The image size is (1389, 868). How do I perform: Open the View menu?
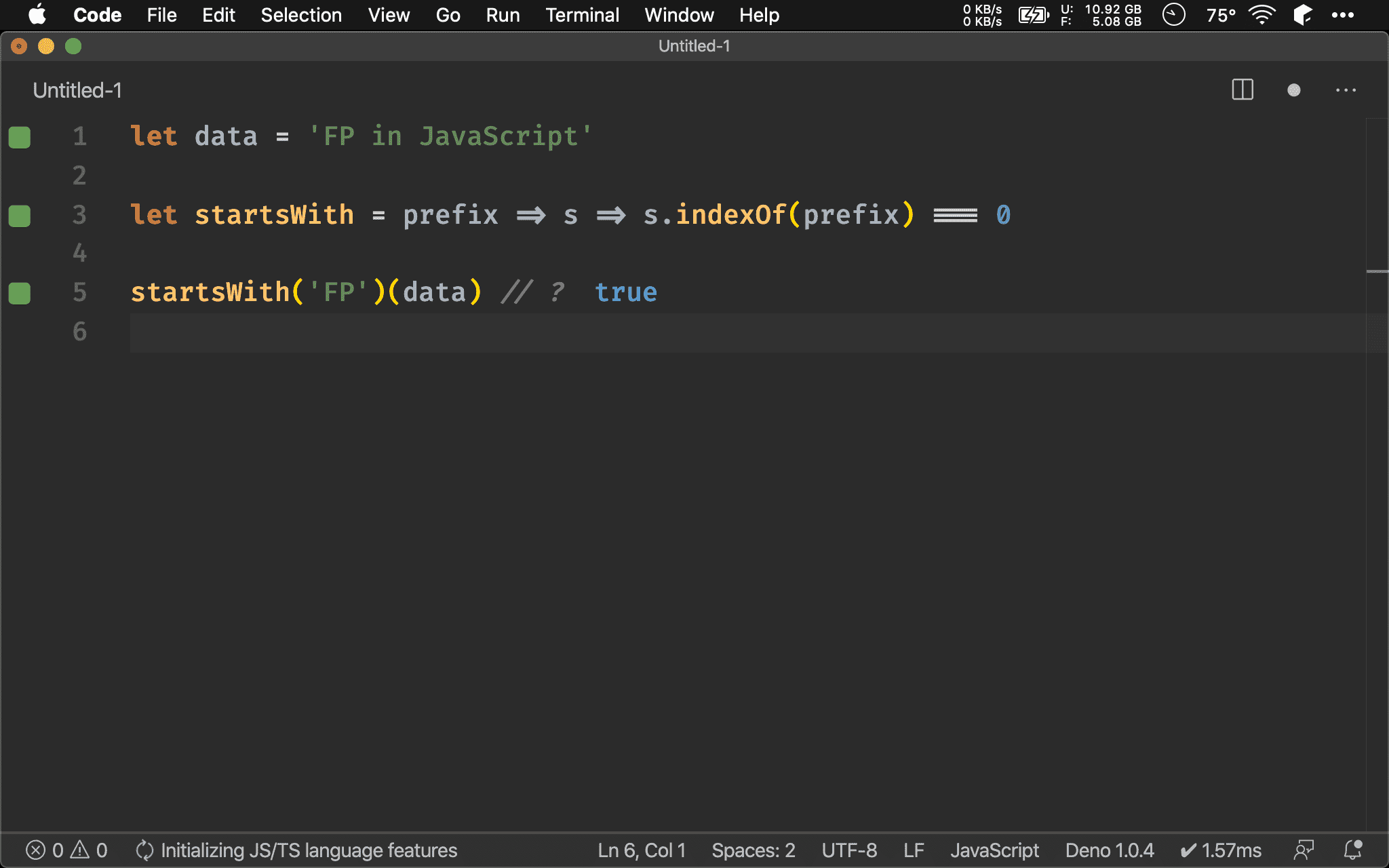(x=389, y=15)
